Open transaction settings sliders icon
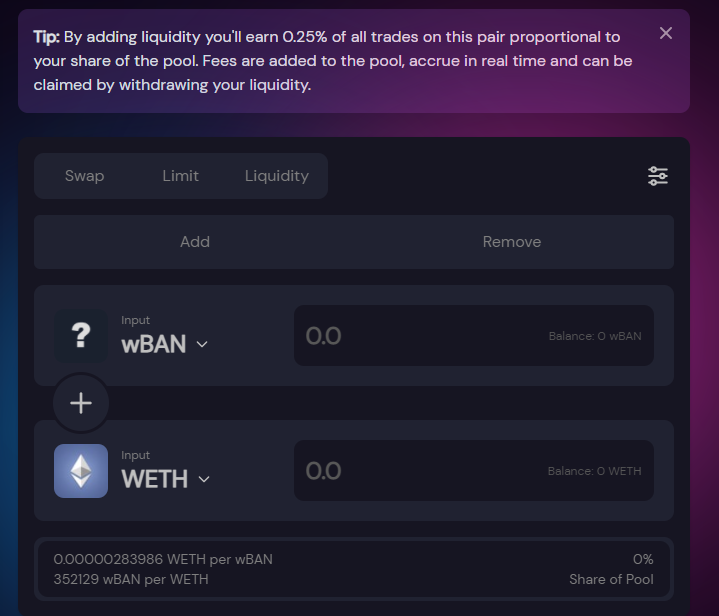The image size is (719, 616). coord(658,176)
